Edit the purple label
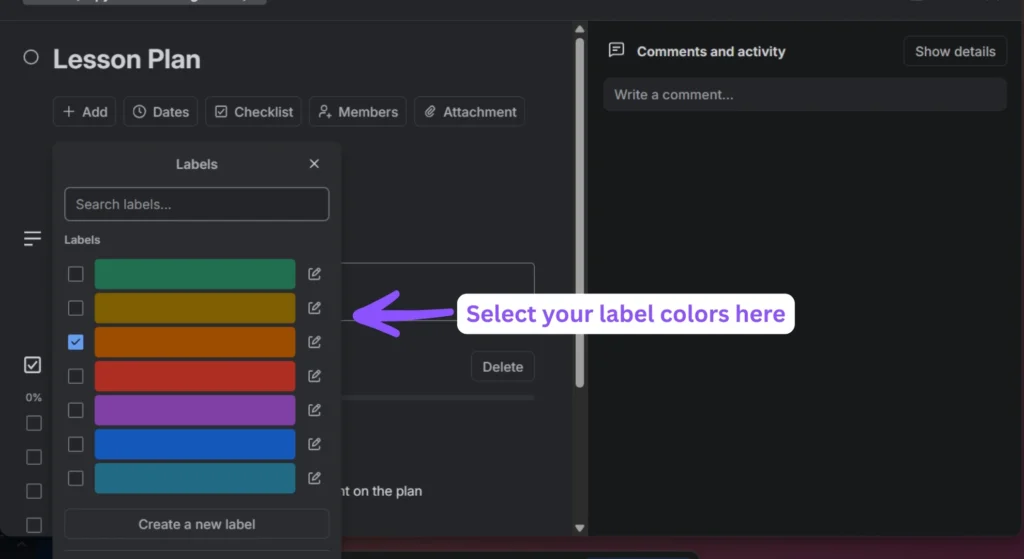Image resolution: width=1024 pixels, height=559 pixels. (x=314, y=410)
